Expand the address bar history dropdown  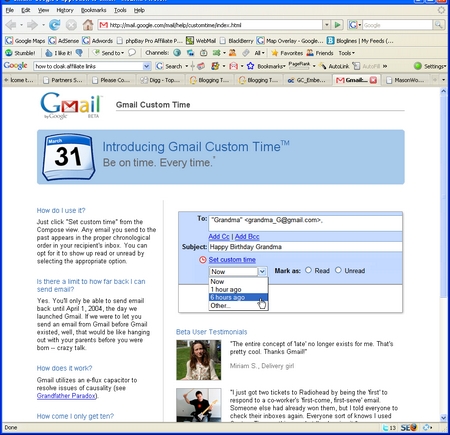327,25
